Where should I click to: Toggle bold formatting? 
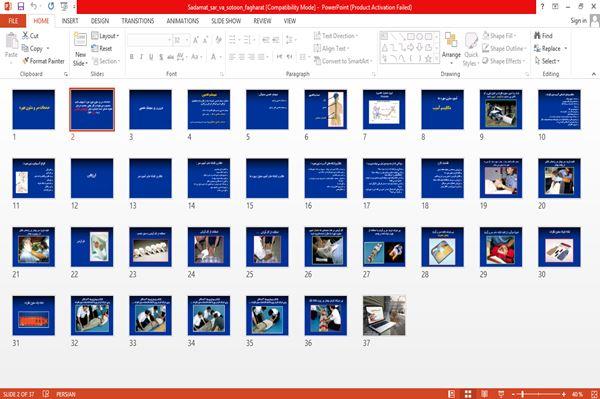pos(132,57)
